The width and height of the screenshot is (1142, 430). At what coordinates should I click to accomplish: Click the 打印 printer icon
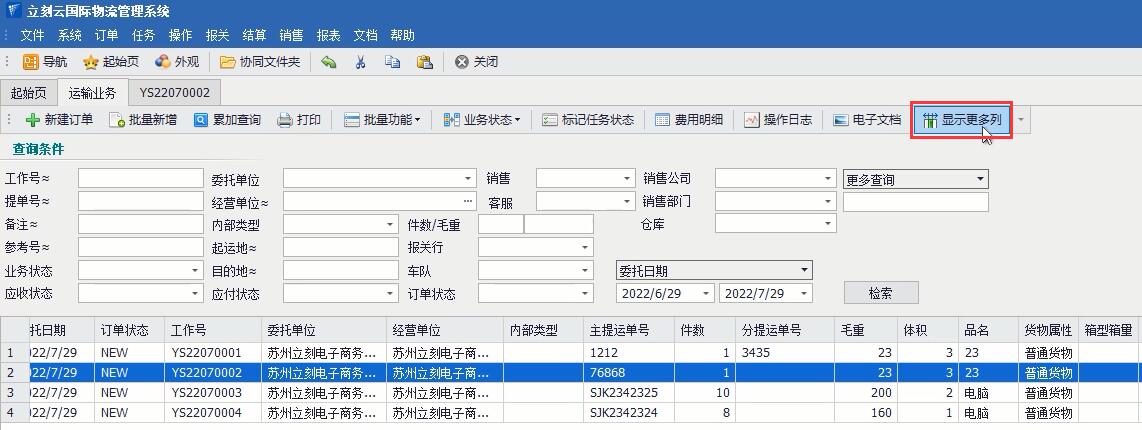285,120
